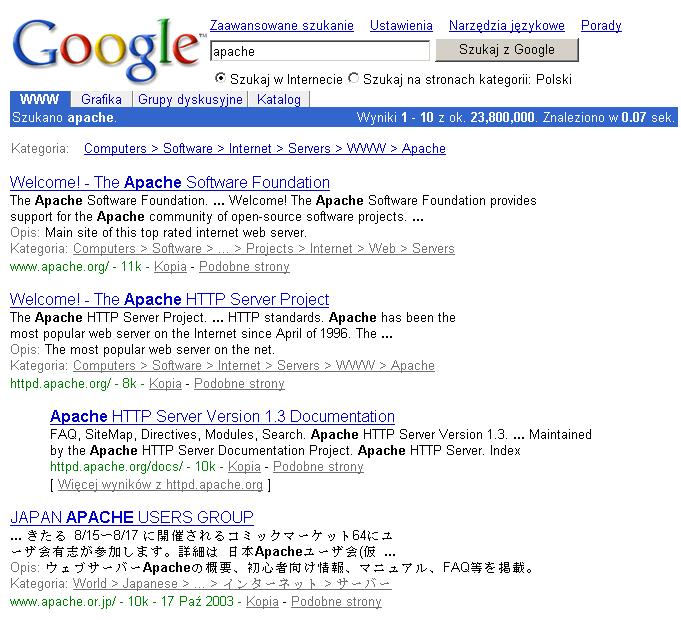Click Szukaj z Google button

(x=506, y=49)
